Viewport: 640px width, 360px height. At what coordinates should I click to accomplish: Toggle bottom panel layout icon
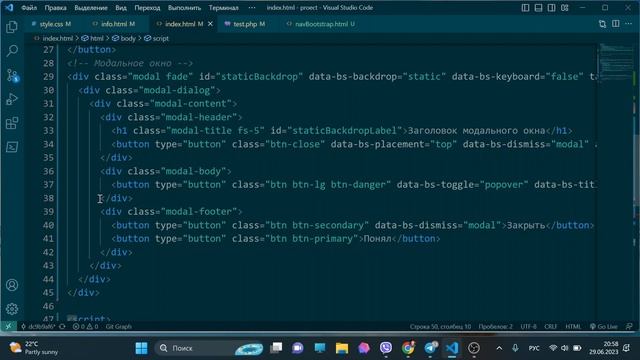pyautogui.click(x=538, y=8)
